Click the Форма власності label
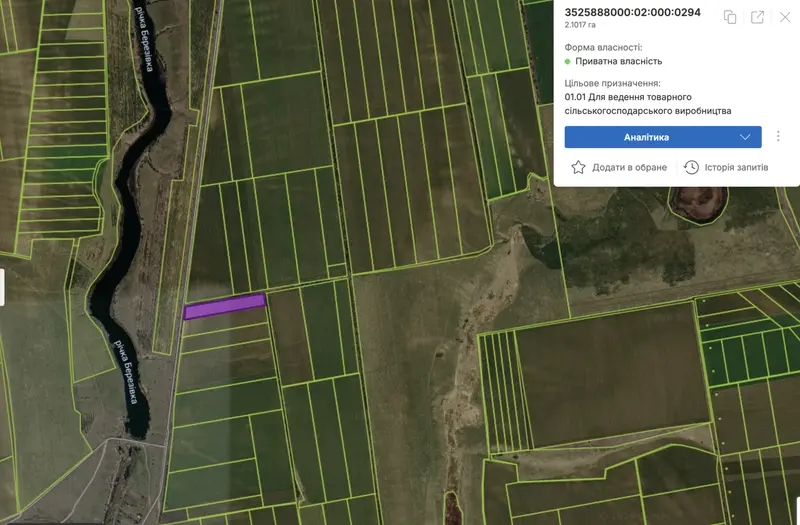 click(x=603, y=47)
